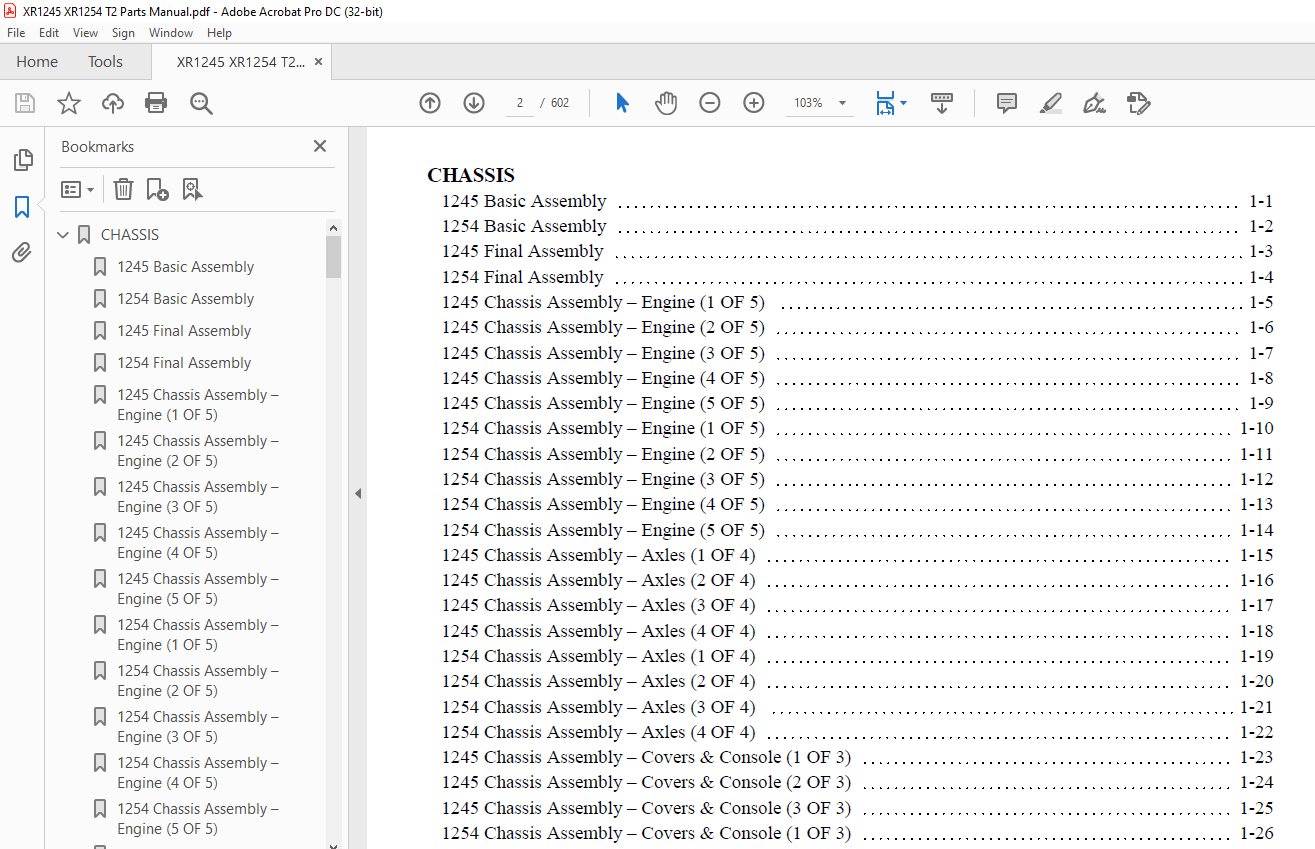Collapse the CHASSIS bookmark tree
Viewport: 1315px width, 849px height.
click(64, 235)
